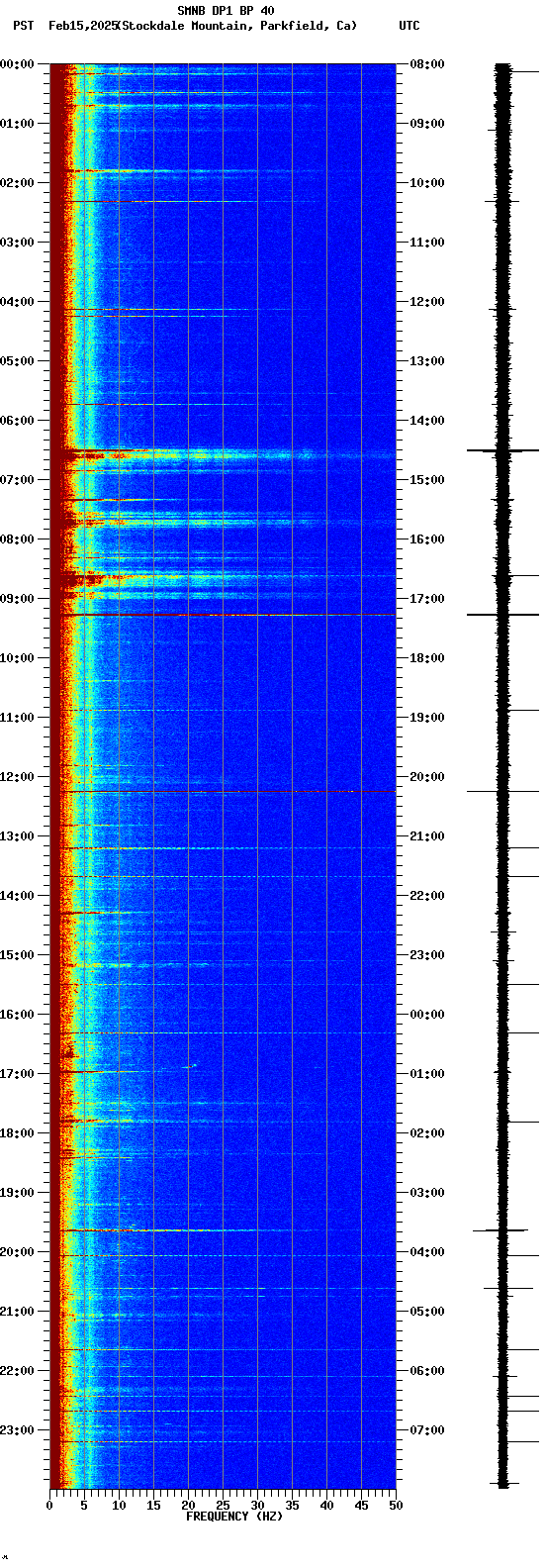The width and height of the screenshot is (546, 1568).
Task: Select the "(Stockdale Mountain, Parkfield, Ca)" location text
Action: (237, 26)
